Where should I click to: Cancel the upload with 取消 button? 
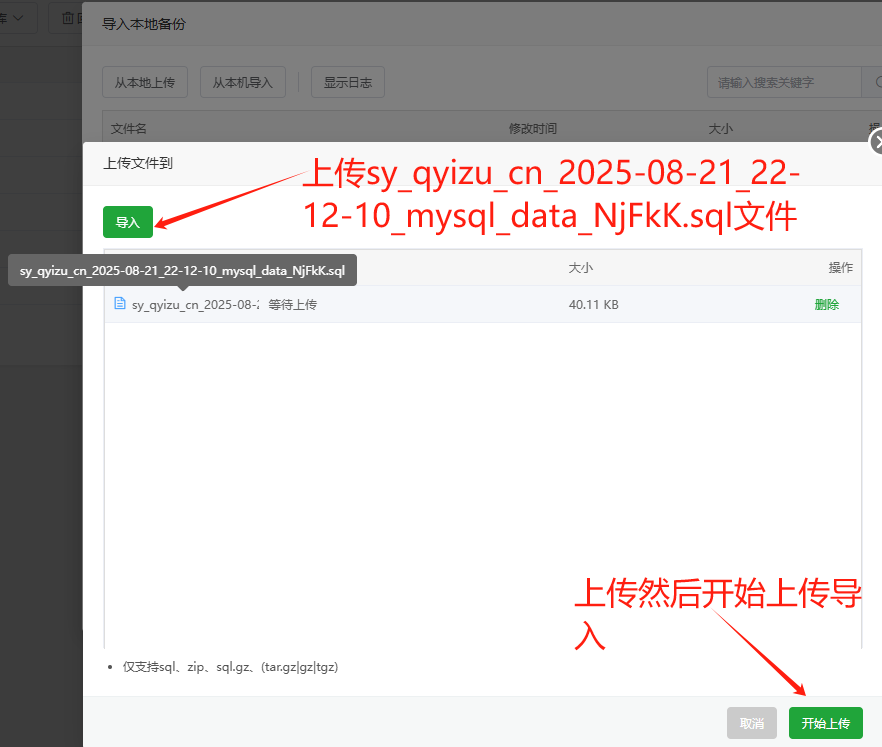click(x=752, y=723)
